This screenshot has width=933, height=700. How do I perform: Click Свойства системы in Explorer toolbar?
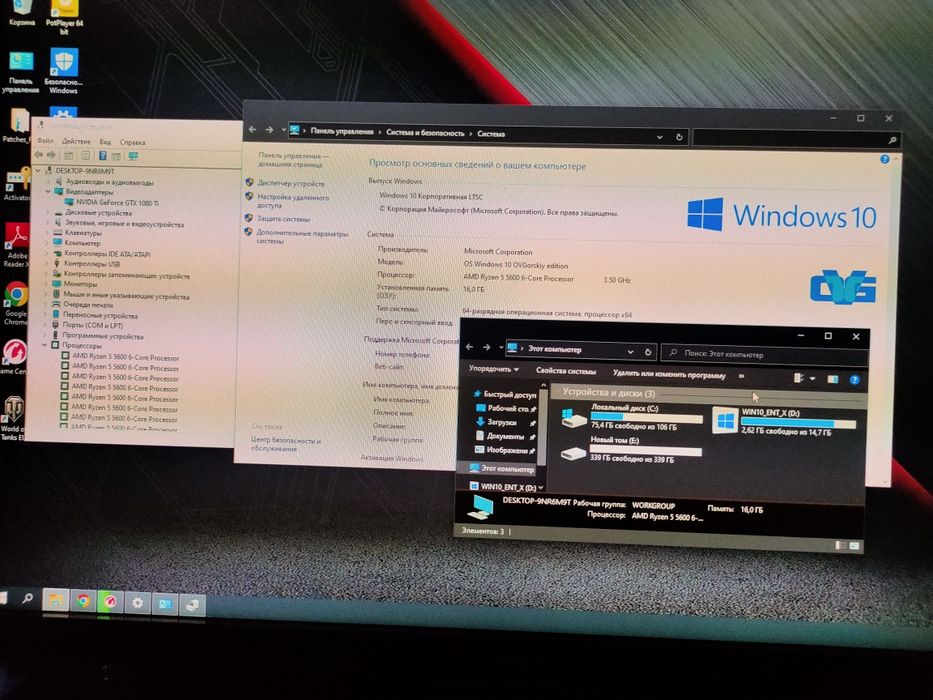565,371
